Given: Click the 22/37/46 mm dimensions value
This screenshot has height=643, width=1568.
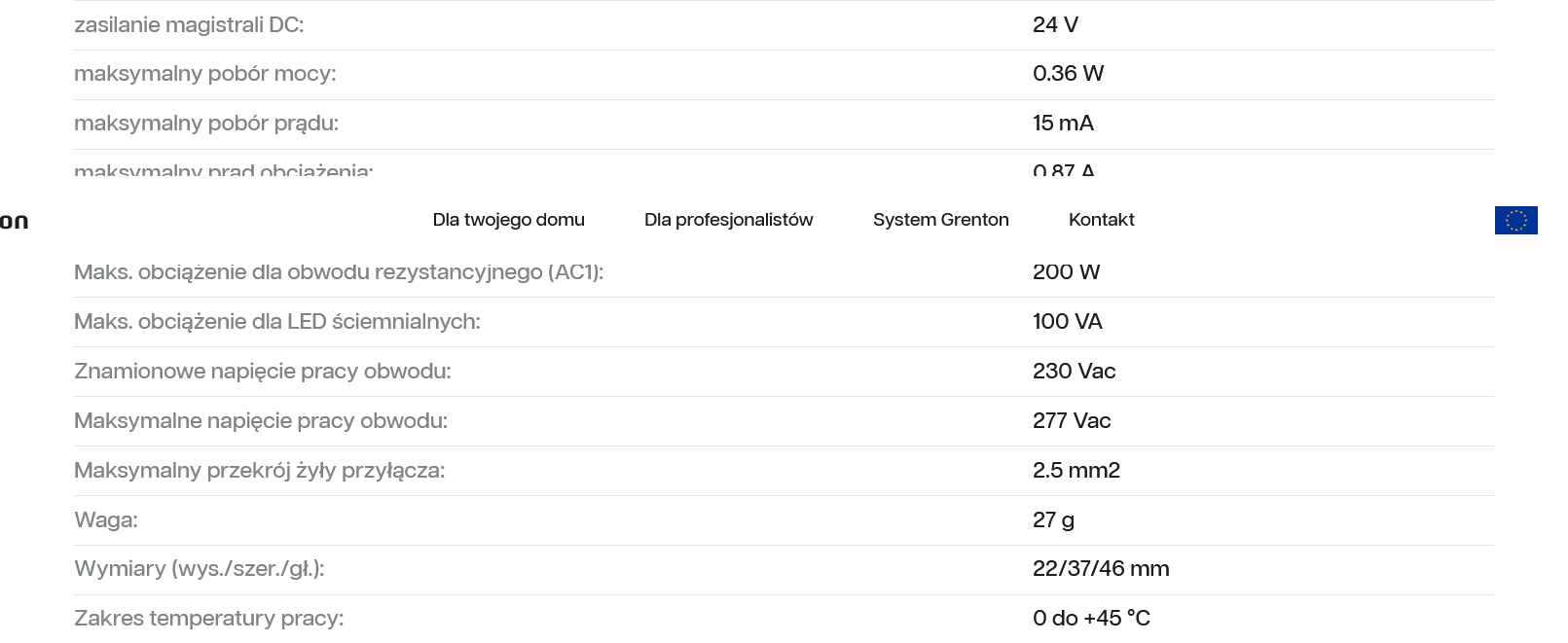Looking at the screenshot, I should (1101, 569).
